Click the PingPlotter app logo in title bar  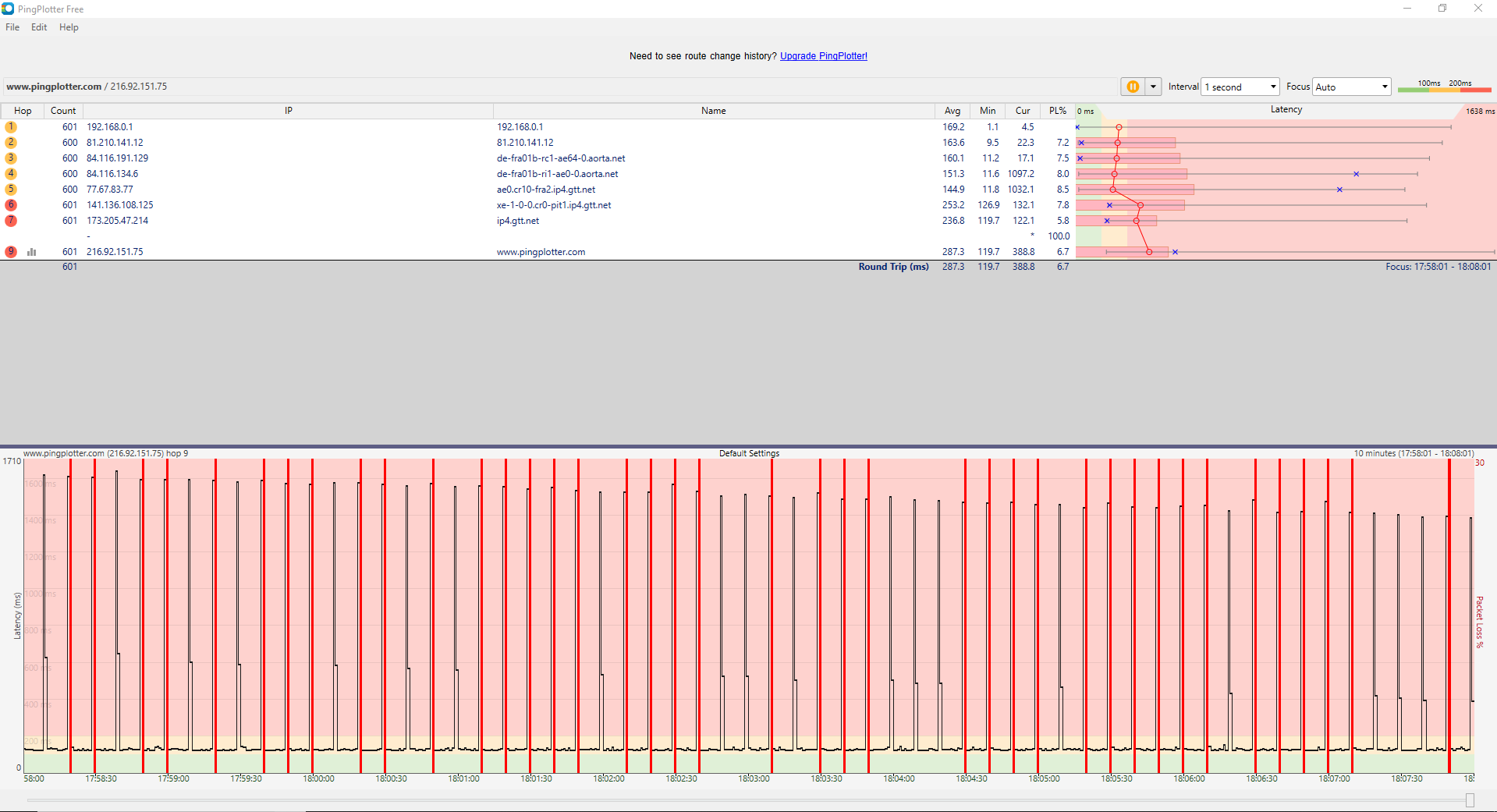pyautogui.click(x=8, y=9)
